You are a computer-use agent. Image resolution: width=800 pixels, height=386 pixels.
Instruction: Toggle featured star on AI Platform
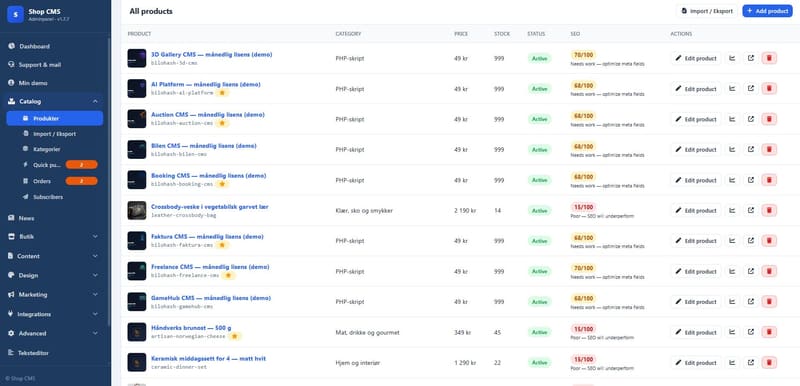(x=222, y=93)
